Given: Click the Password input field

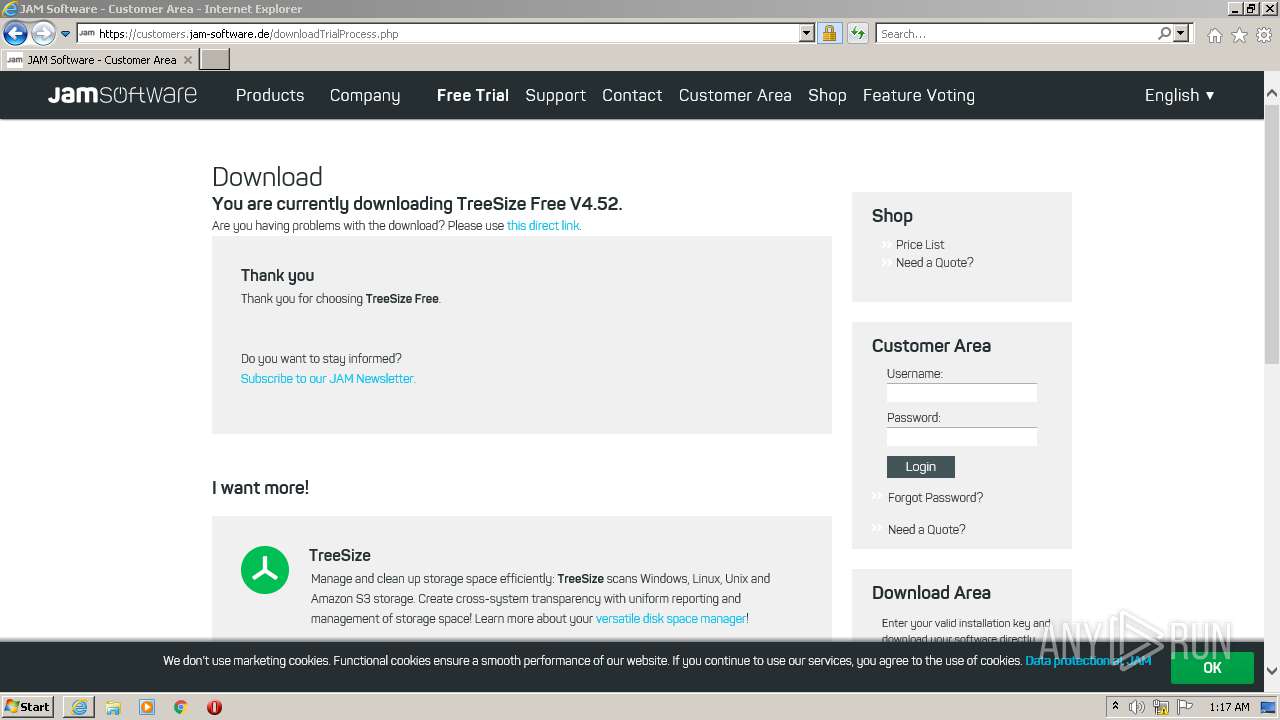Looking at the screenshot, I should pos(962,437).
